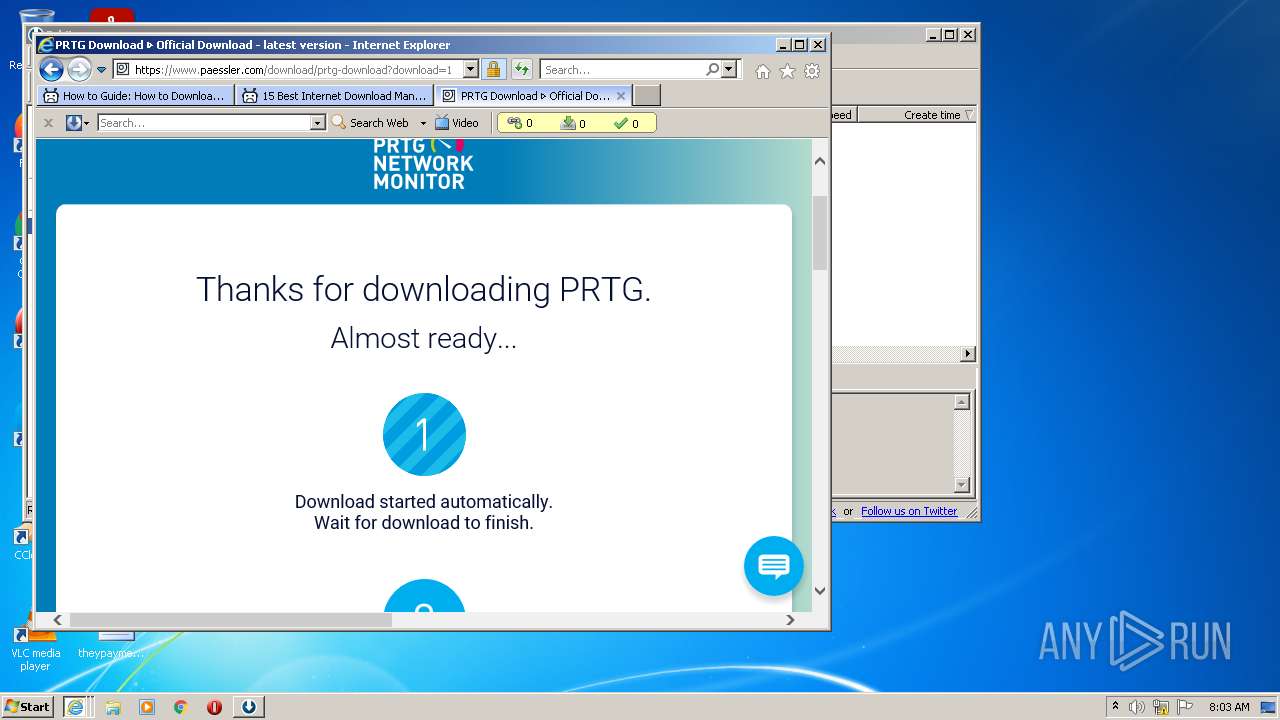This screenshot has height=720, width=1280.
Task: Sort by 'Create time' column in background window
Action: (932, 115)
